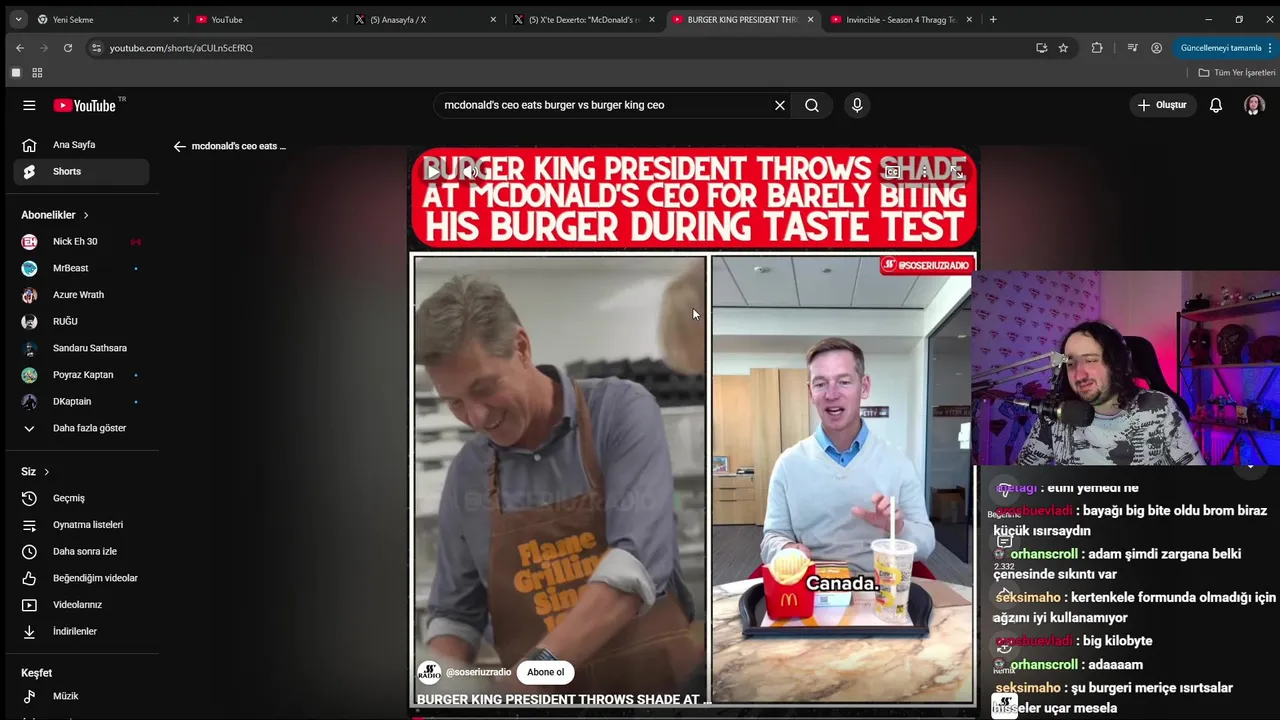1280x720 pixels.
Task: Open the Oluştur create menu
Action: click(x=1162, y=105)
